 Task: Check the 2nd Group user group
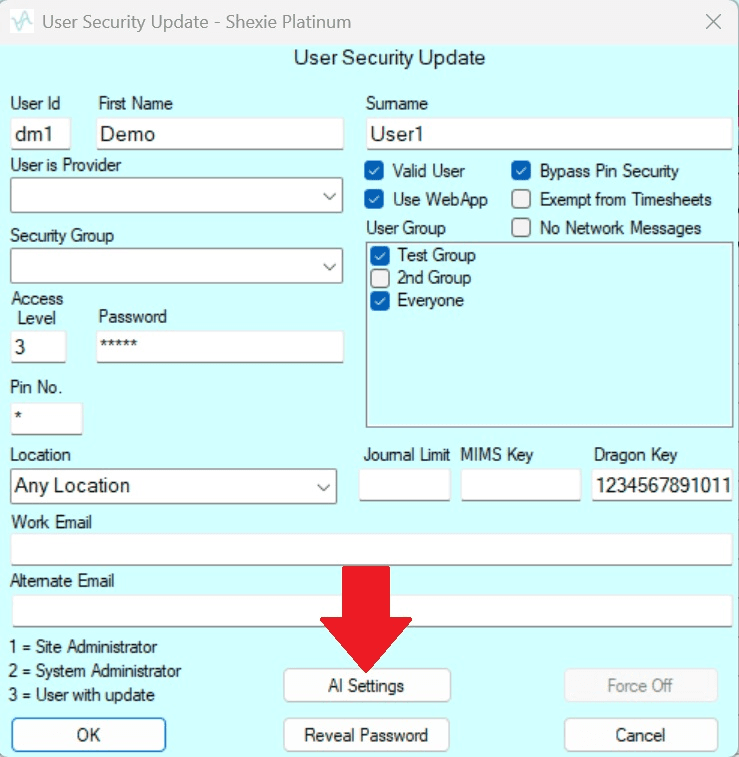380,278
